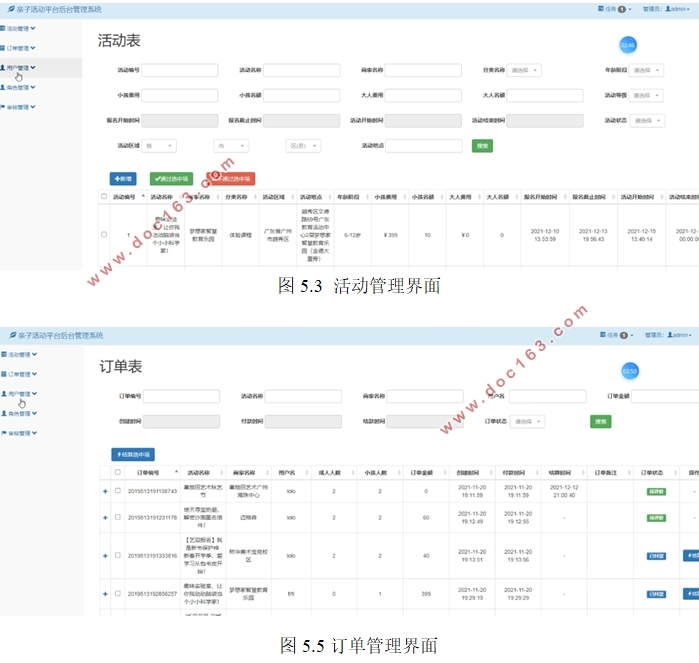Open 角色管理 menu in 活动表 page sidebar
The width and height of the screenshot is (699, 663).
pos(18,87)
